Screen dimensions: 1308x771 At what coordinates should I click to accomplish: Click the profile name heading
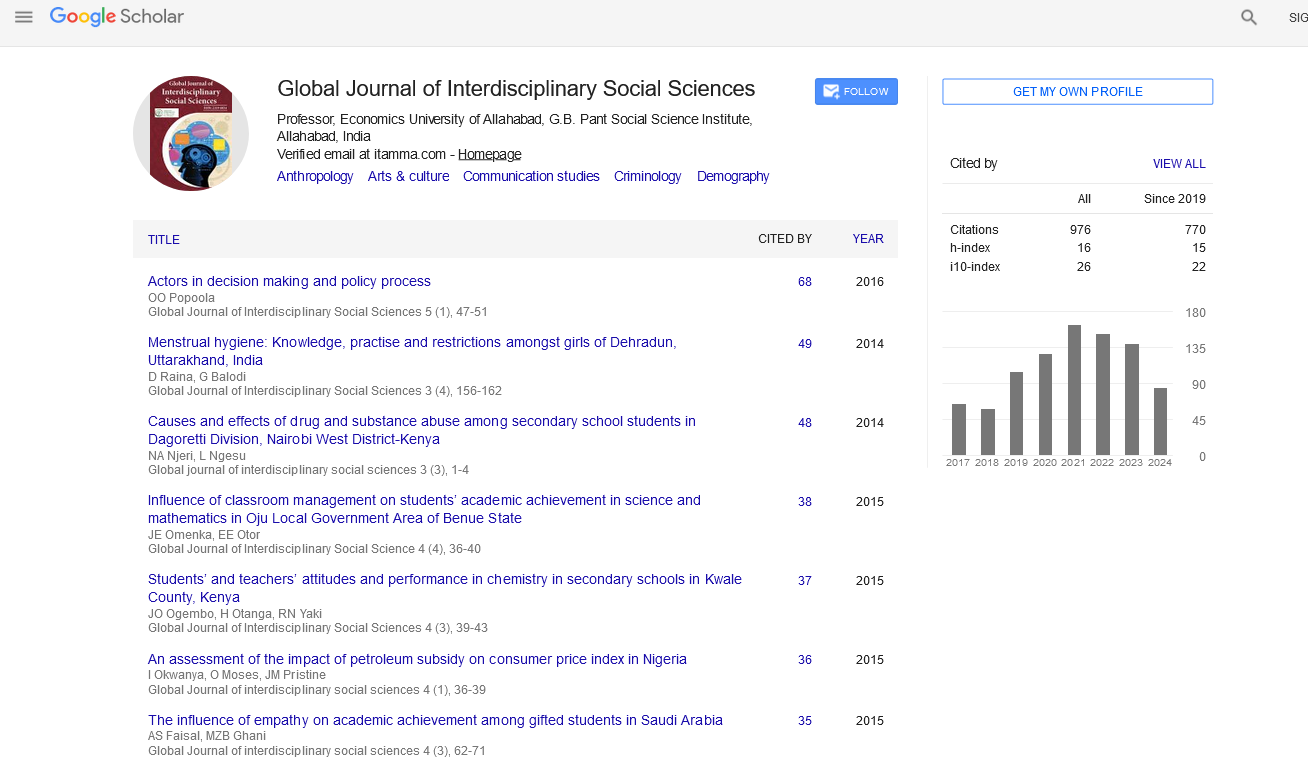(x=516, y=89)
